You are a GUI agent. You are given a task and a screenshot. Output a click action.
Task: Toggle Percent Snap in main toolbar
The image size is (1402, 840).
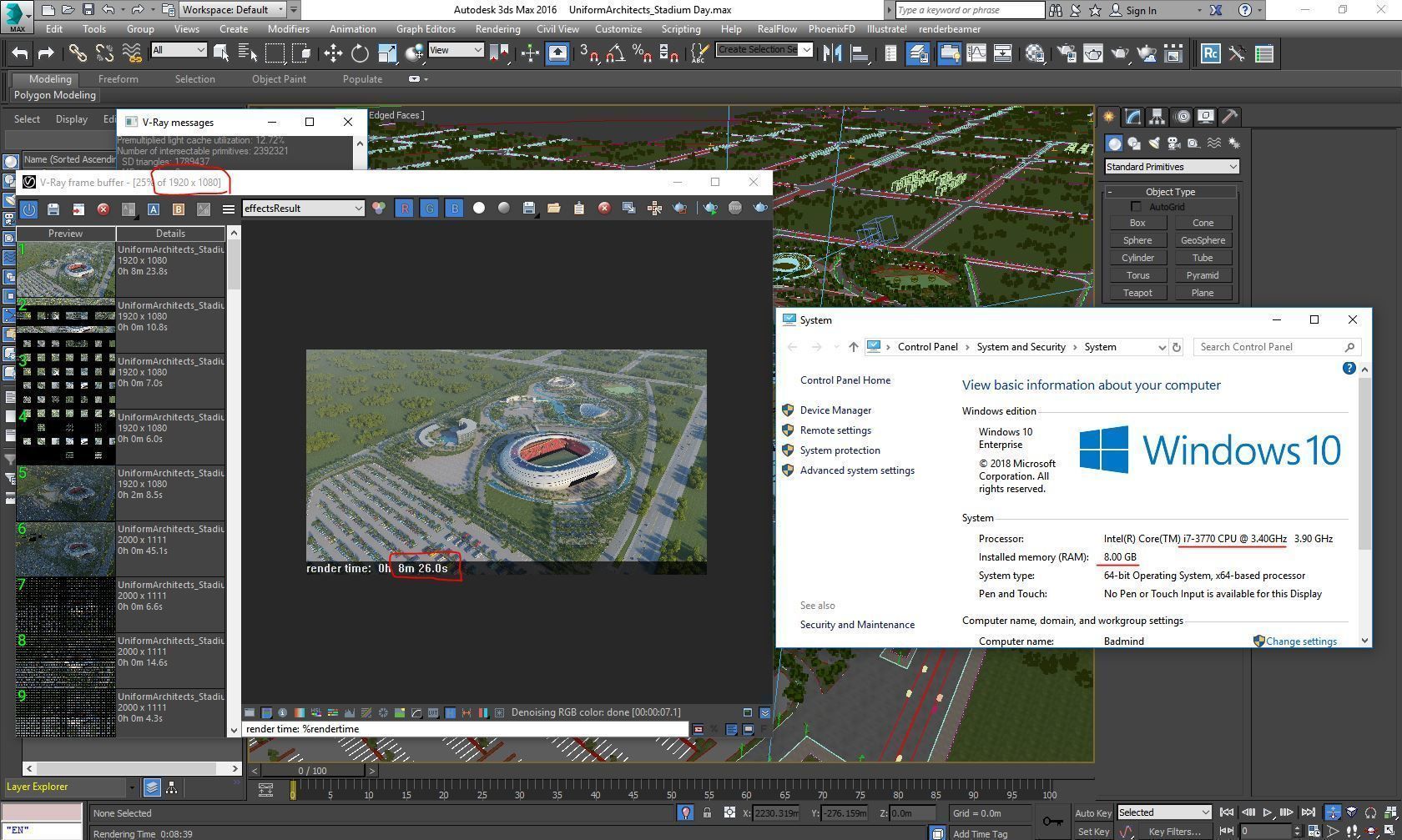coord(643,53)
